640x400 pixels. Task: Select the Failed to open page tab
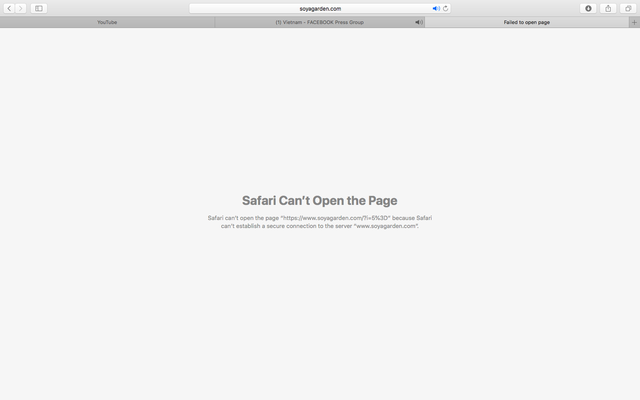[x=526, y=22]
